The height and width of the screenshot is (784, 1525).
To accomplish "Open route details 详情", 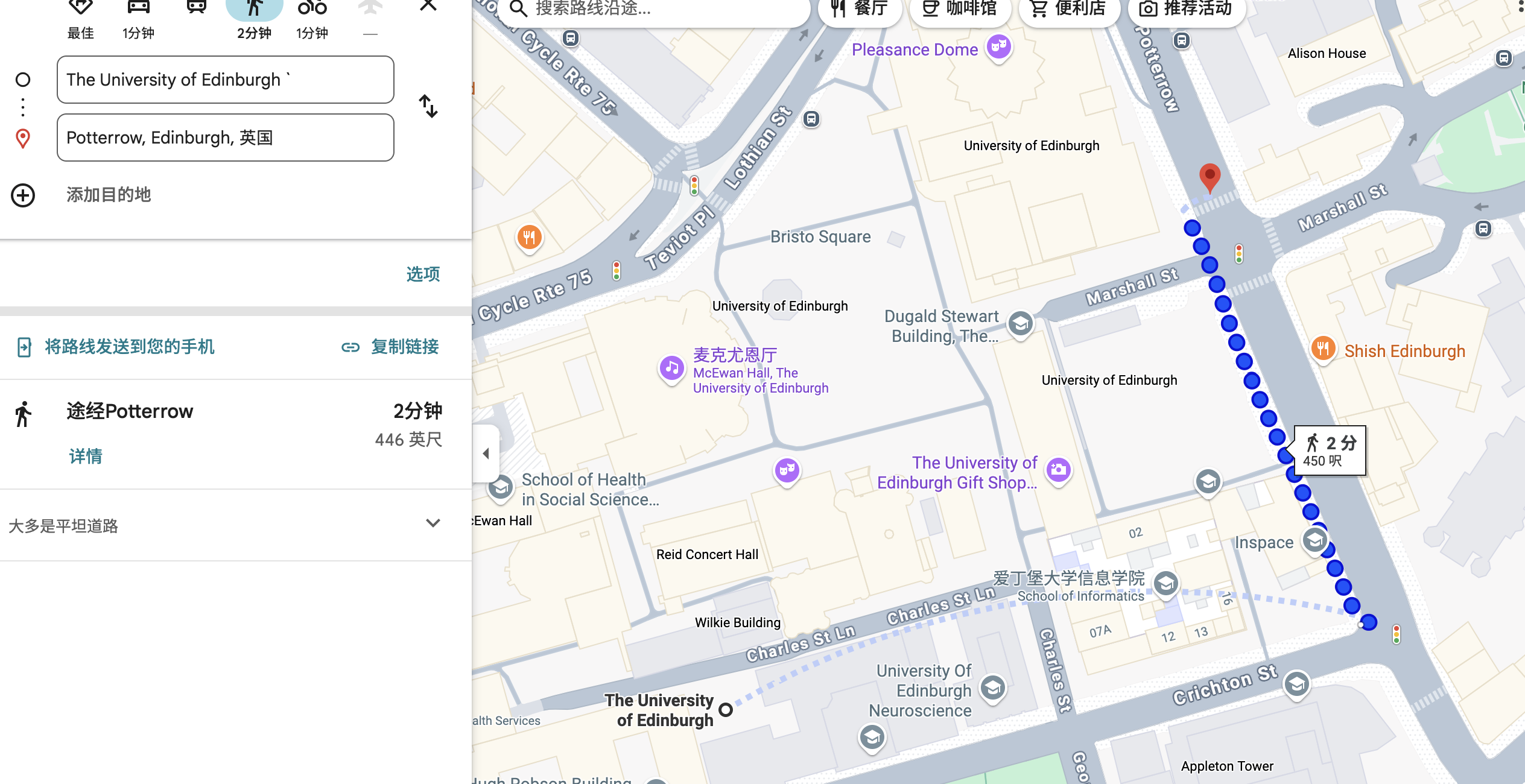I will point(86,457).
